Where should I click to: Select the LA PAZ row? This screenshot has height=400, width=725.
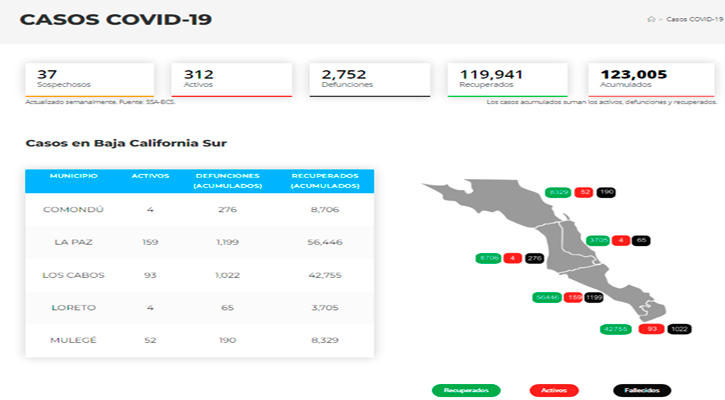tap(200, 242)
